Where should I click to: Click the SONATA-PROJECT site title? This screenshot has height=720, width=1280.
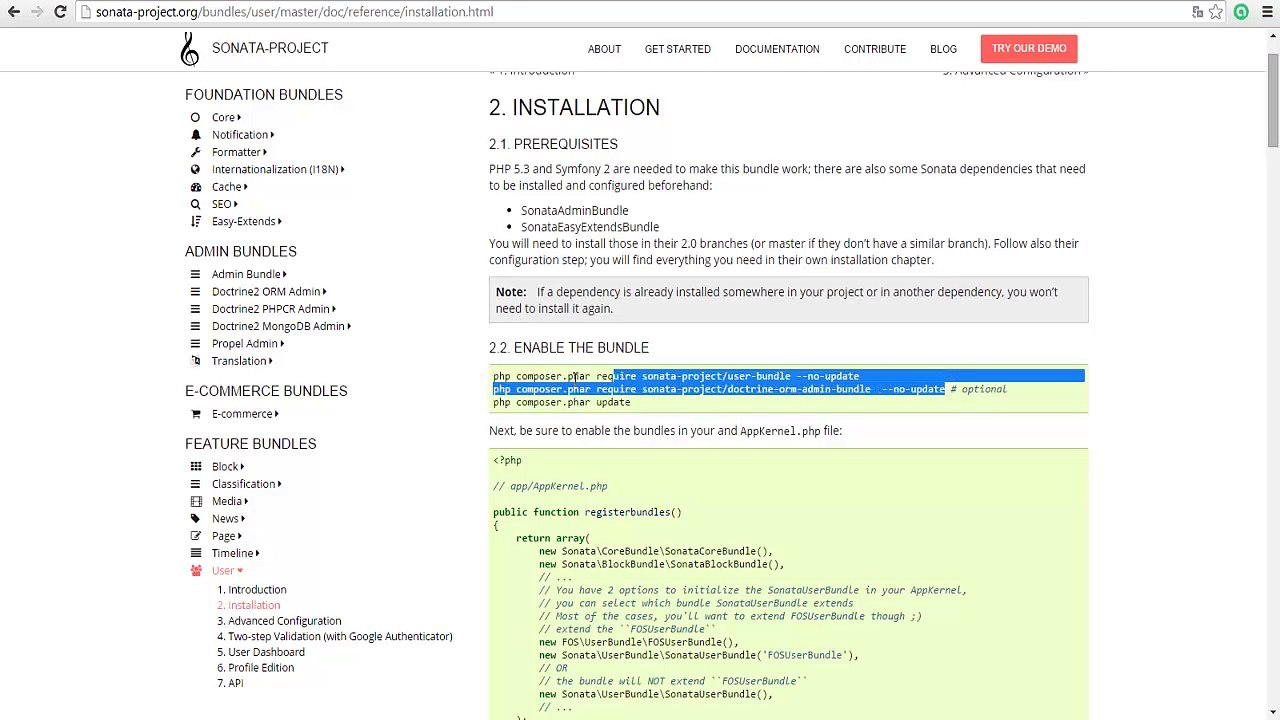tap(270, 48)
